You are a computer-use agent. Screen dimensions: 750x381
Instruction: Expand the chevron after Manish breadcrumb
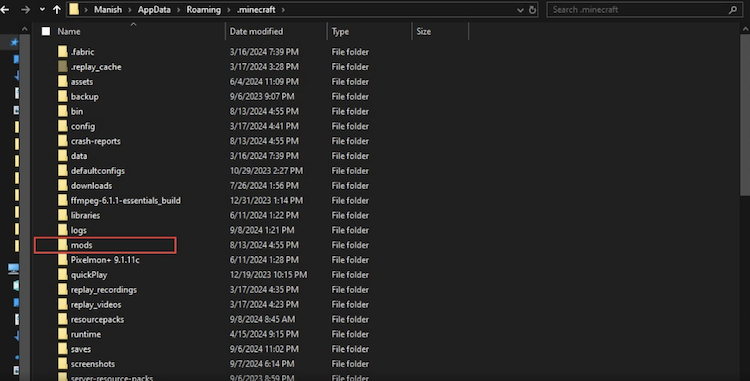[130, 10]
